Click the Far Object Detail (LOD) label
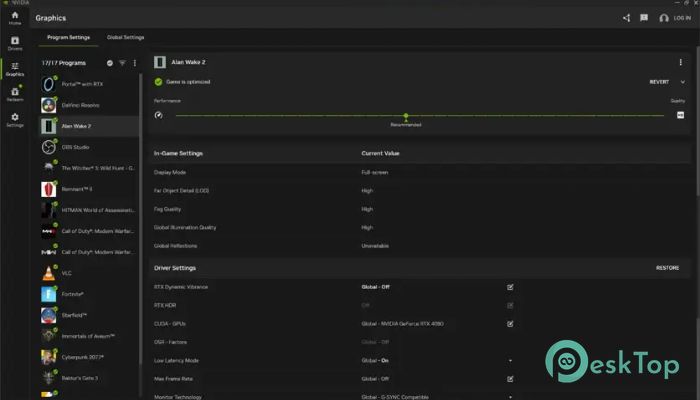The image size is (700, 400). click(x=181, y=191)
